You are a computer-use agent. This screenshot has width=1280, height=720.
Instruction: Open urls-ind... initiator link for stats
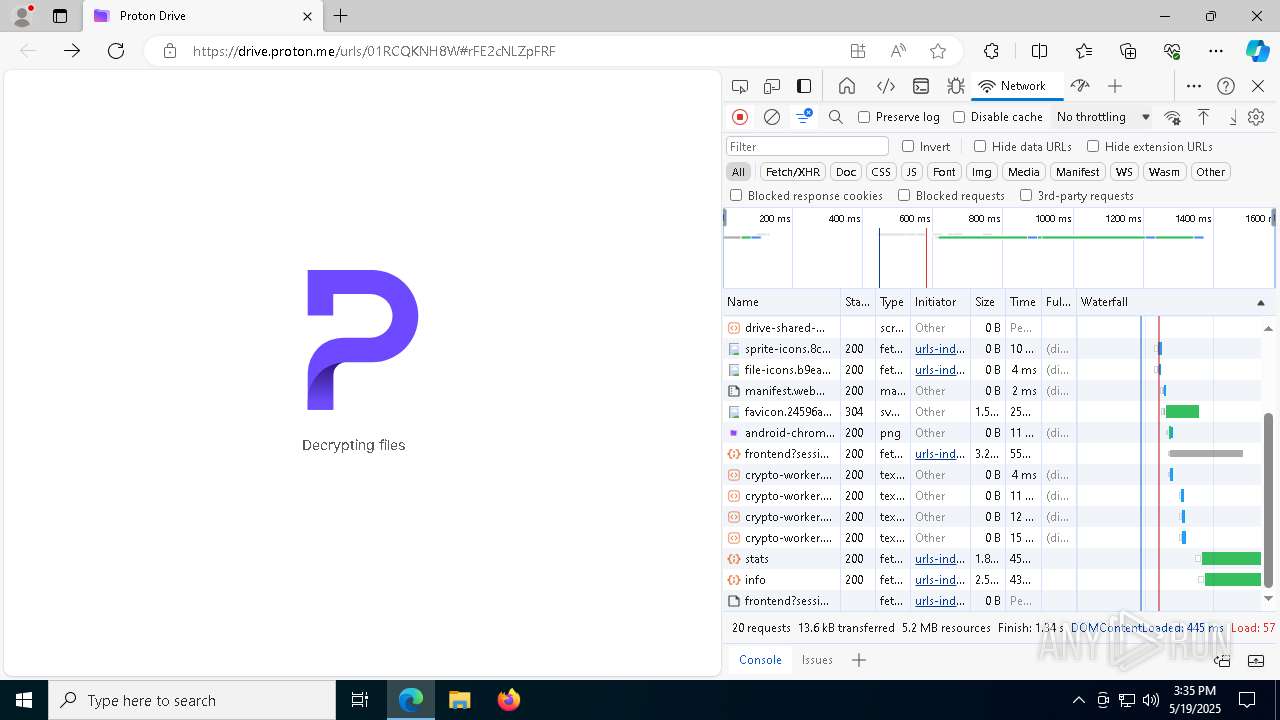[x=939, y=559]
